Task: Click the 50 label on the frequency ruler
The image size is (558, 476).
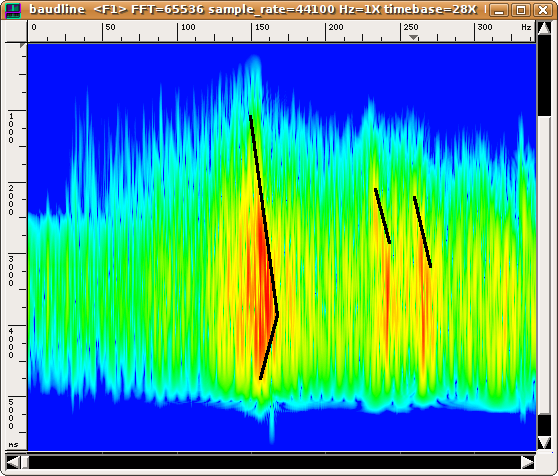Action: (x=111, y=27)
